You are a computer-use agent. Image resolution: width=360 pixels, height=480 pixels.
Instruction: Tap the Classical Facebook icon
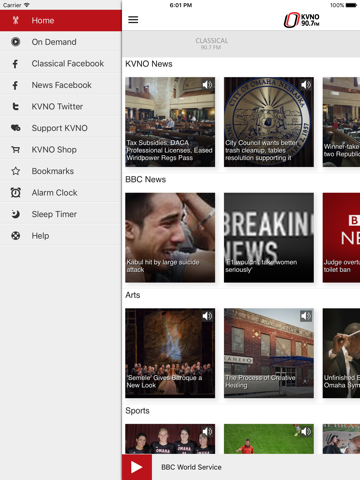(15, 64)
